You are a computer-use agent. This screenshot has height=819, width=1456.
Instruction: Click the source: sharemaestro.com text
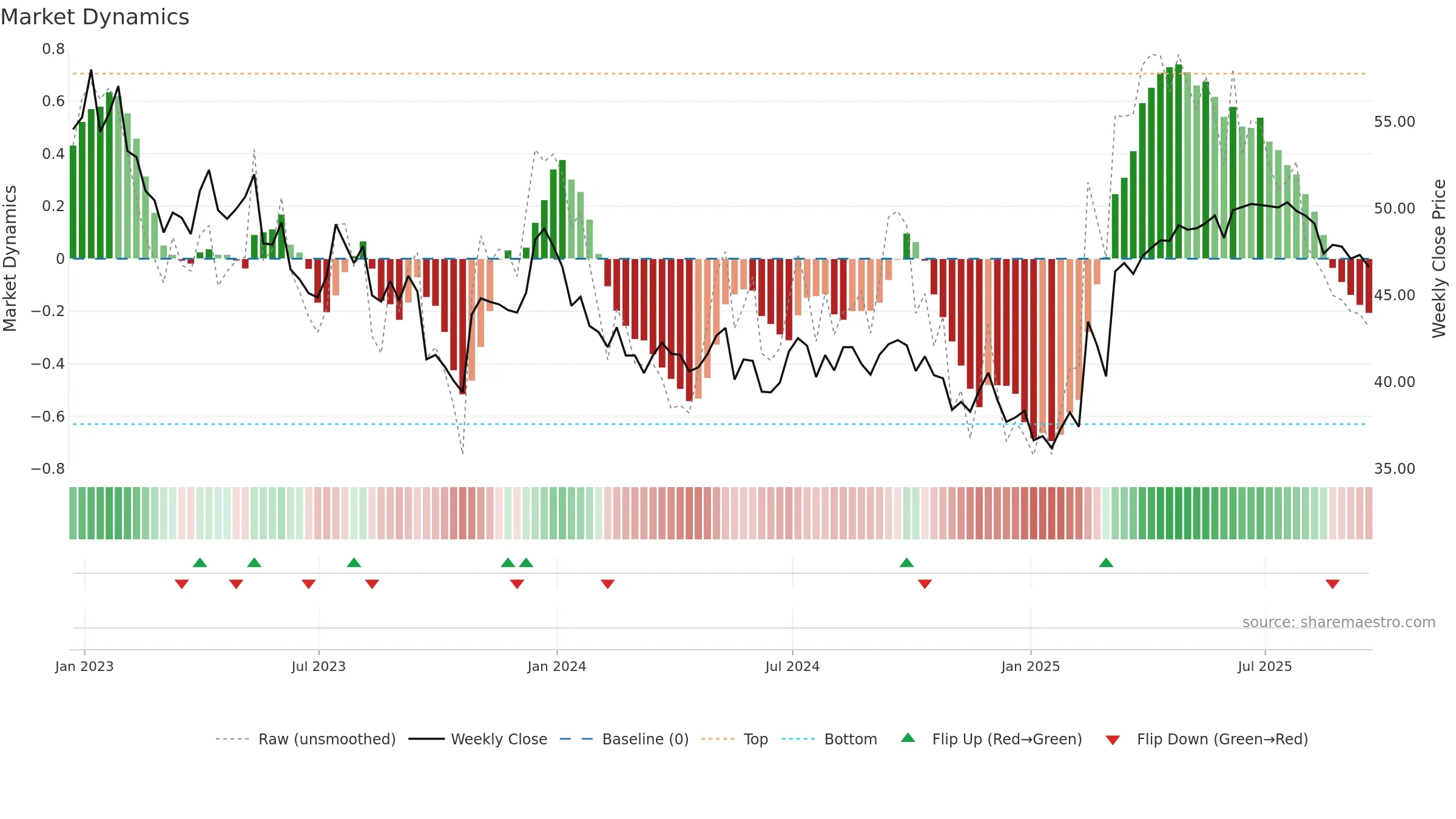(x=1339, y=622)
